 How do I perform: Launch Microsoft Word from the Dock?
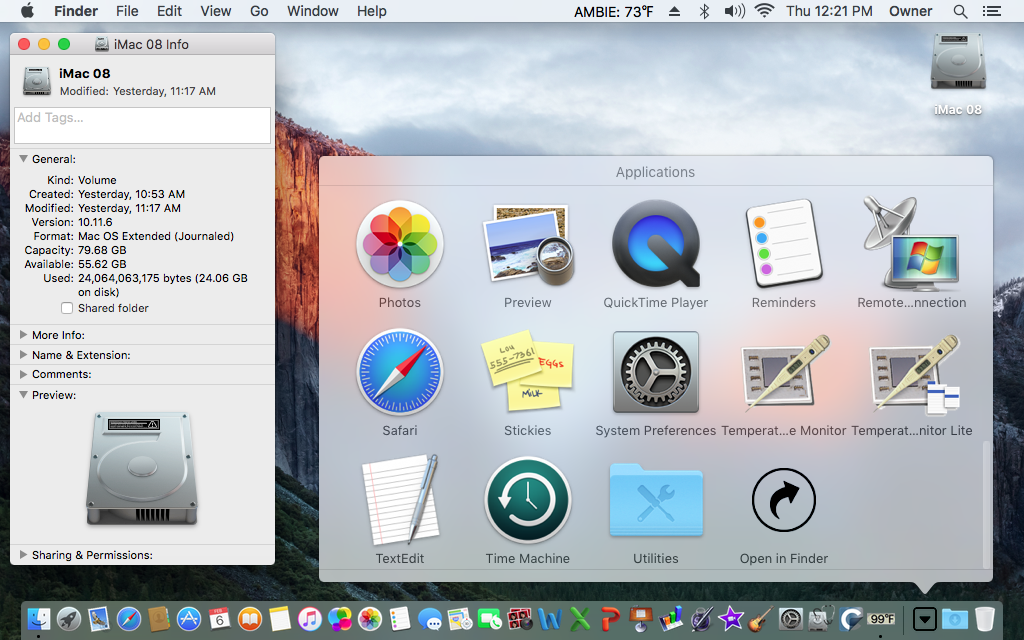coord(550,618)
